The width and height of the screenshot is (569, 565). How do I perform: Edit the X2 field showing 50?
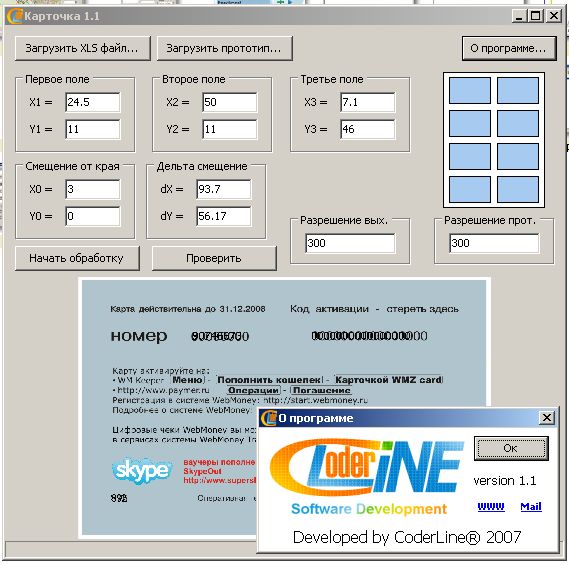[230, 102]
